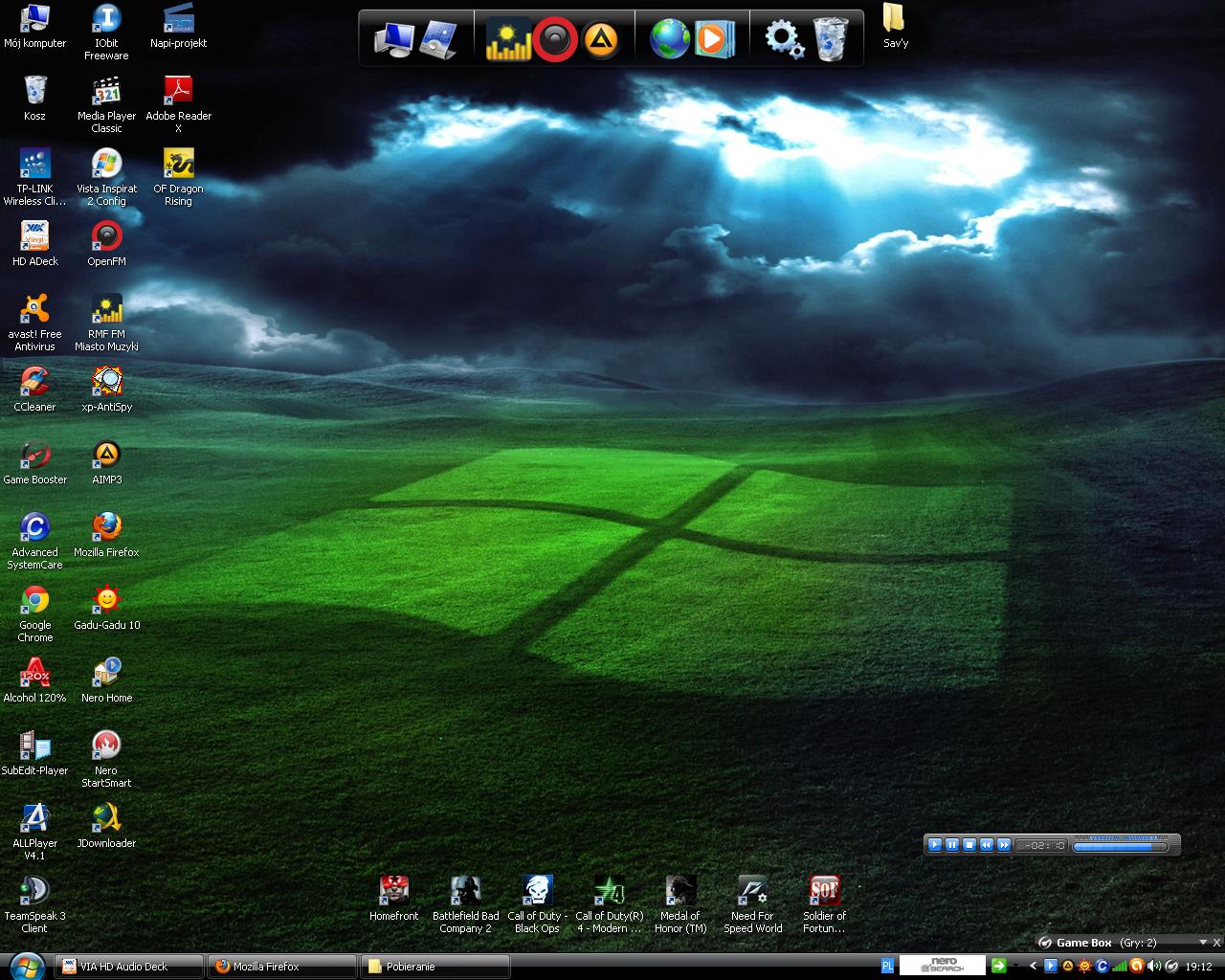Launch OF Dragon Rising shortcut

coord(178,177)
